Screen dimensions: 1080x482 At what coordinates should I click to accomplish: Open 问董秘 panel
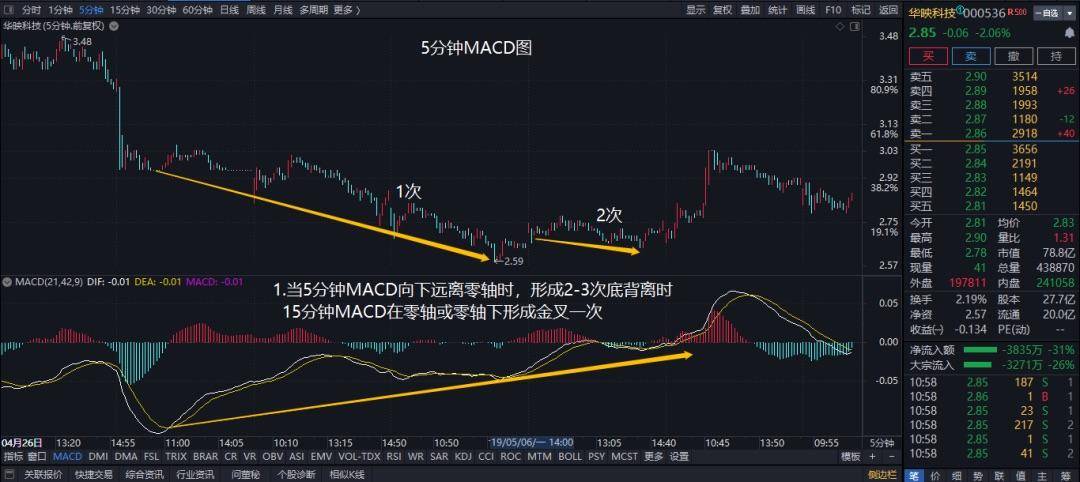pyautogui.click(x=246, y=474)
